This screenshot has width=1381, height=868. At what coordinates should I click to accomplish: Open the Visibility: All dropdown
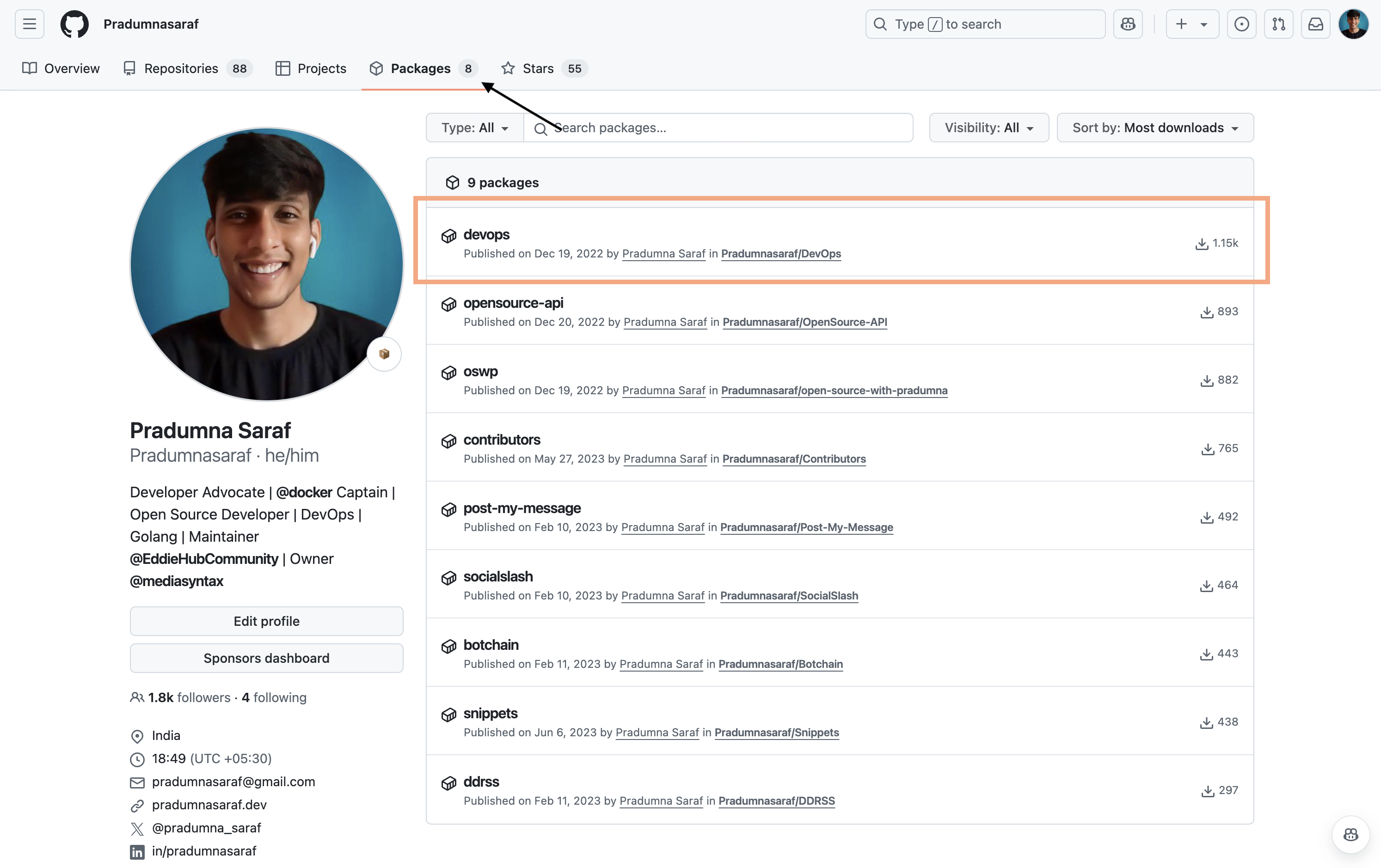[x=988, y=127]
